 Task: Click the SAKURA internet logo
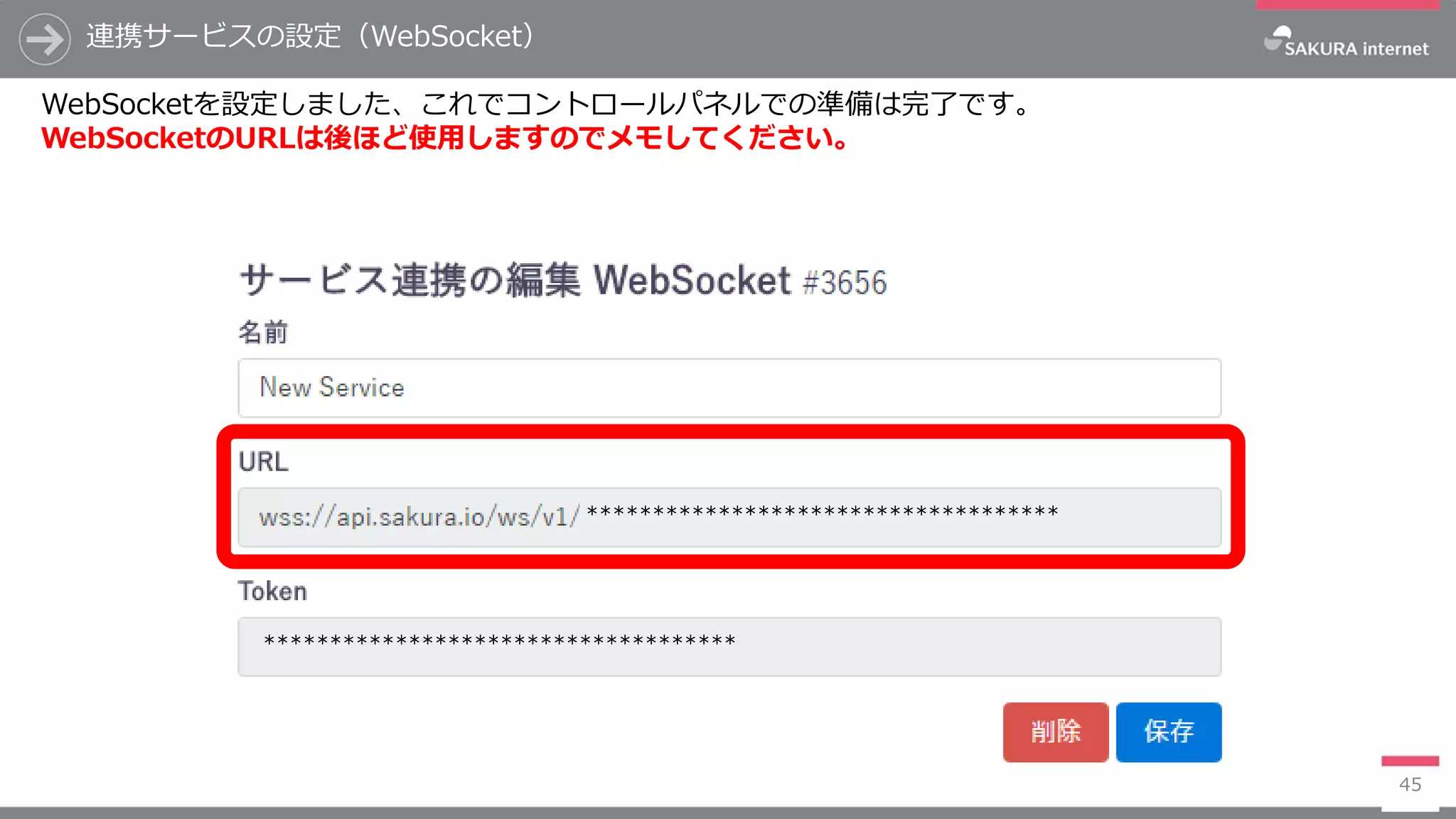[x=1346, y=42]
